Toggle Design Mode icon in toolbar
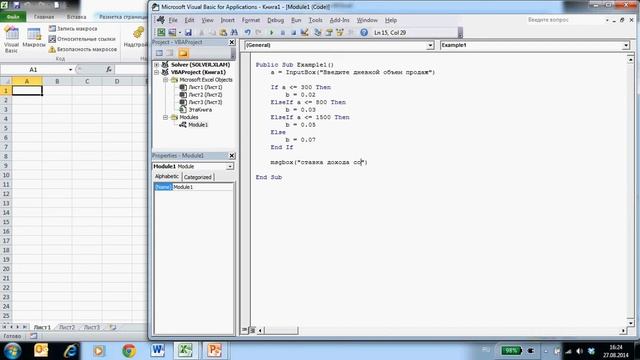 (304, 32)
